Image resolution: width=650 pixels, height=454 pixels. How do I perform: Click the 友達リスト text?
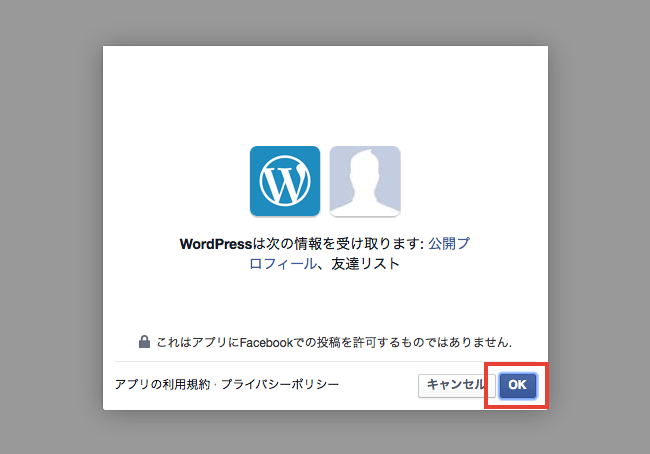pos(365,264)
